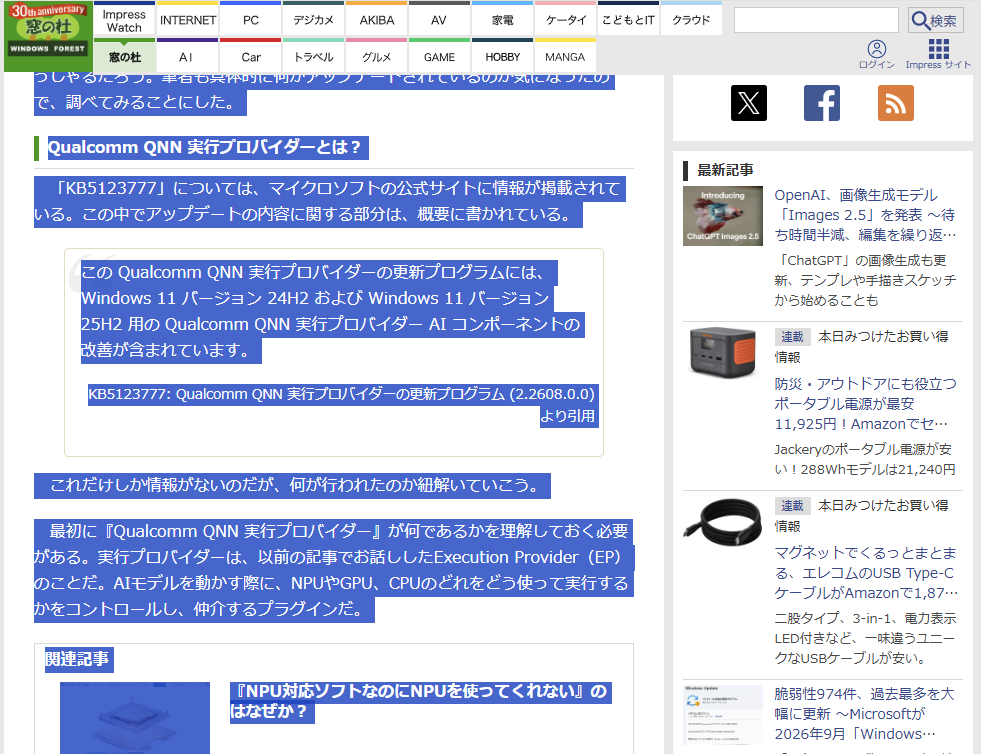The width and height of the screenshot is (981, 754).
Task: Open the Elecom USB Type-C cable article
Action: click(x=865, y=573)
